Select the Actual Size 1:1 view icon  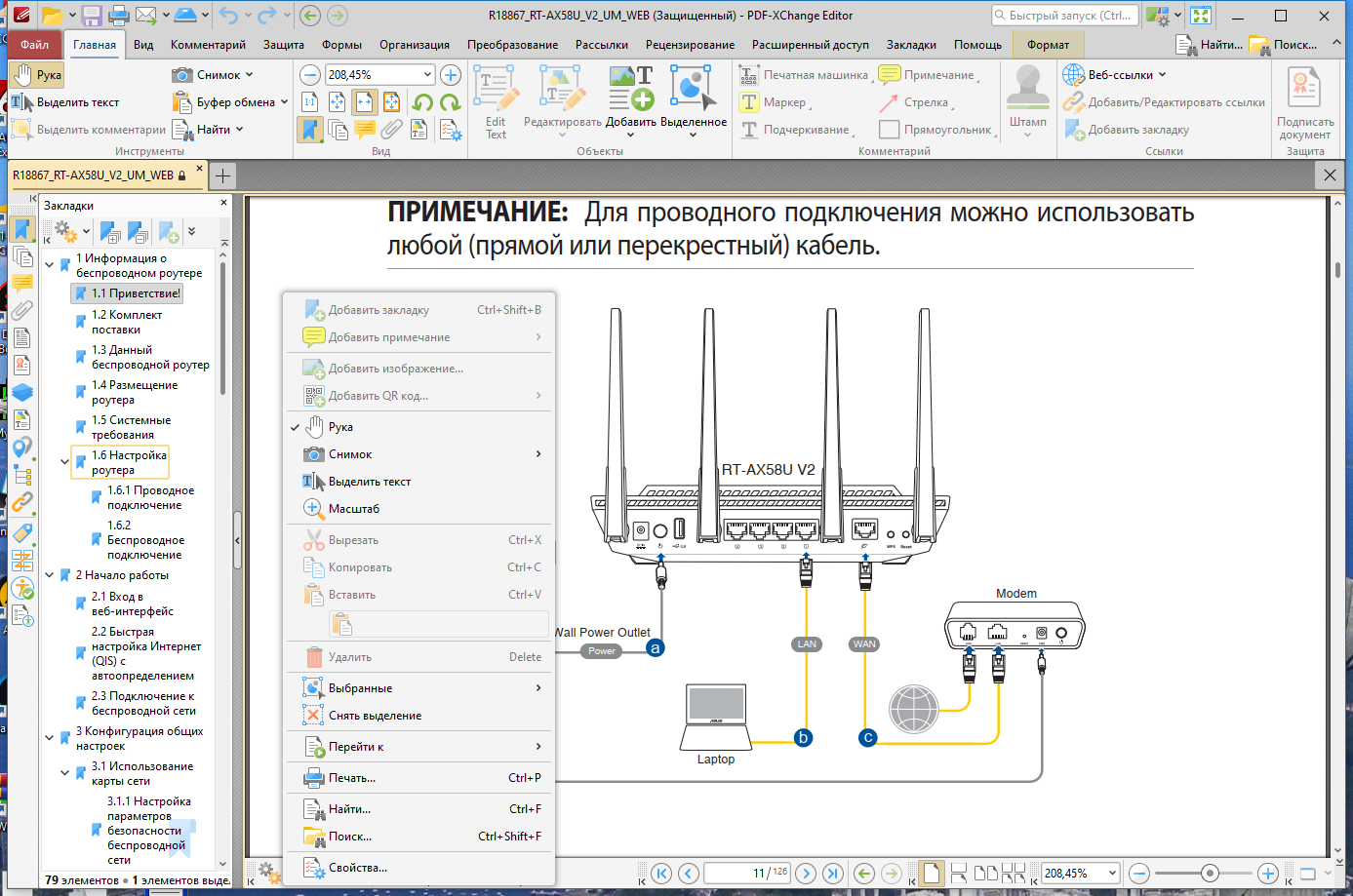309,102
